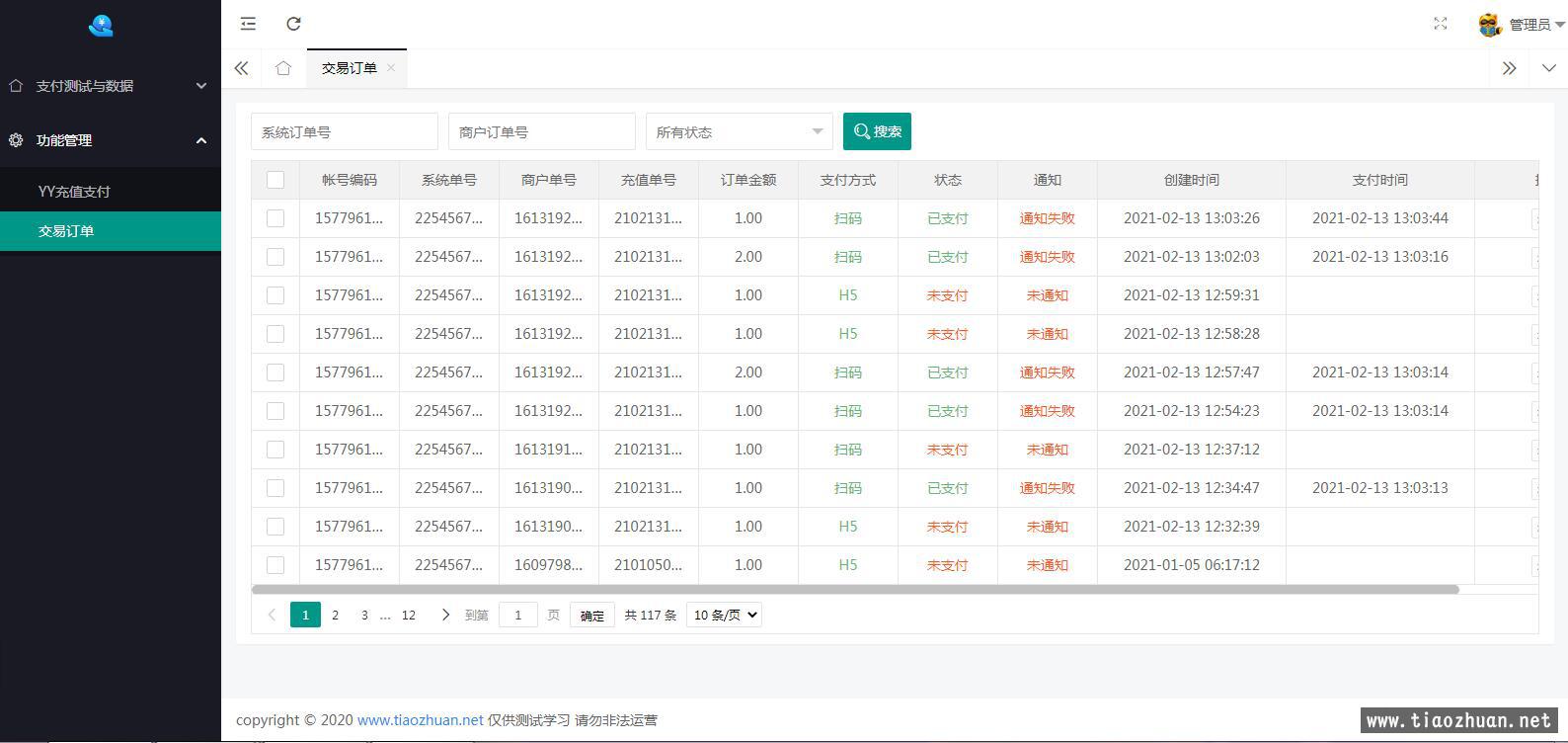Toggle the select-all checkbox in the table header
Image resolution: width=1568 pixels, height=743 pixels.
pyautogui.click(x=275, y=180)
